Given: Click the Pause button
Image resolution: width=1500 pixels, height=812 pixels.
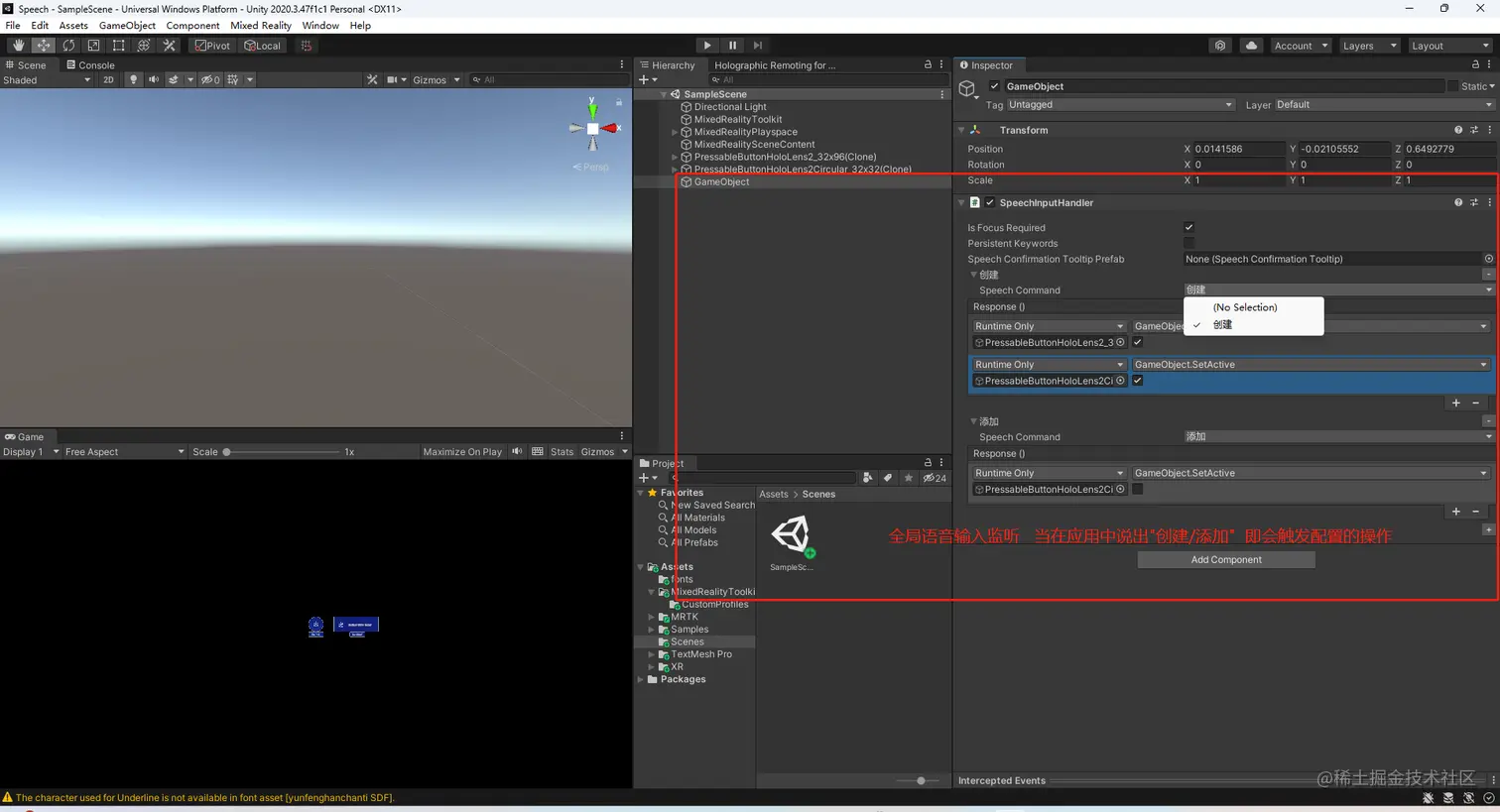Looking at the screenshot, I should (x=733, y=46).
